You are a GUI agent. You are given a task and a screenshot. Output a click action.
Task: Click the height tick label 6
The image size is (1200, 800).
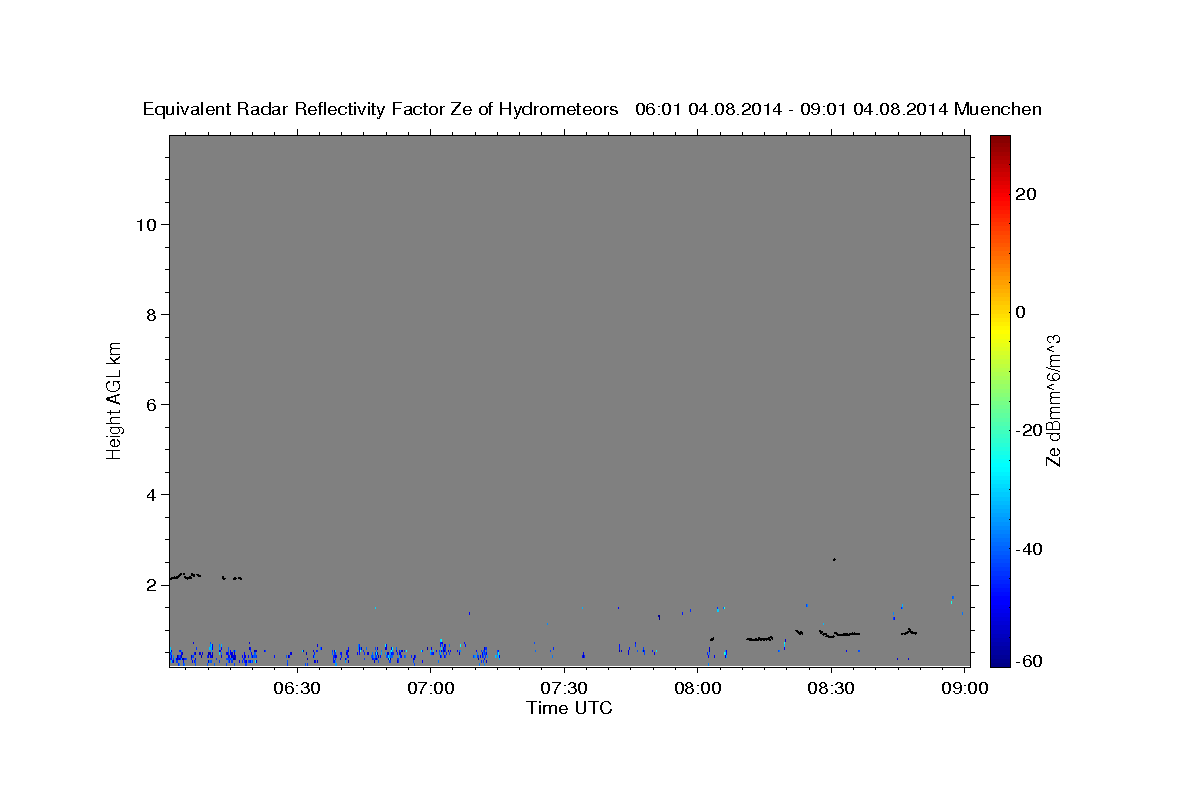153,405
